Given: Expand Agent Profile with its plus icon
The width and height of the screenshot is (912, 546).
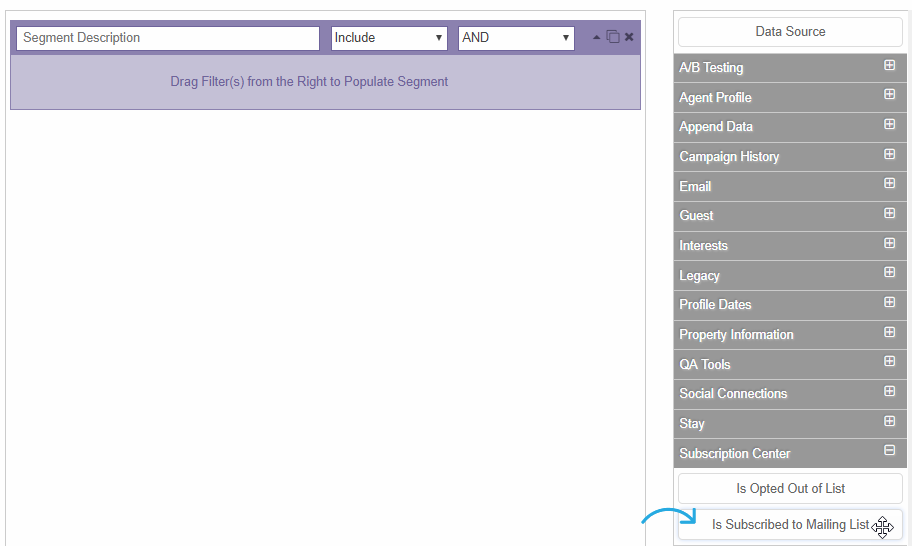Looking at the screenshot, I should point(889,94).
